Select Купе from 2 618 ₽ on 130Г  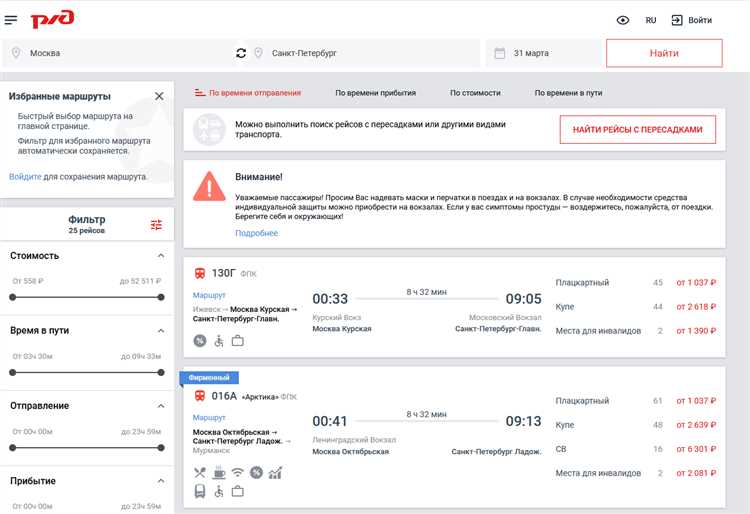636,306
